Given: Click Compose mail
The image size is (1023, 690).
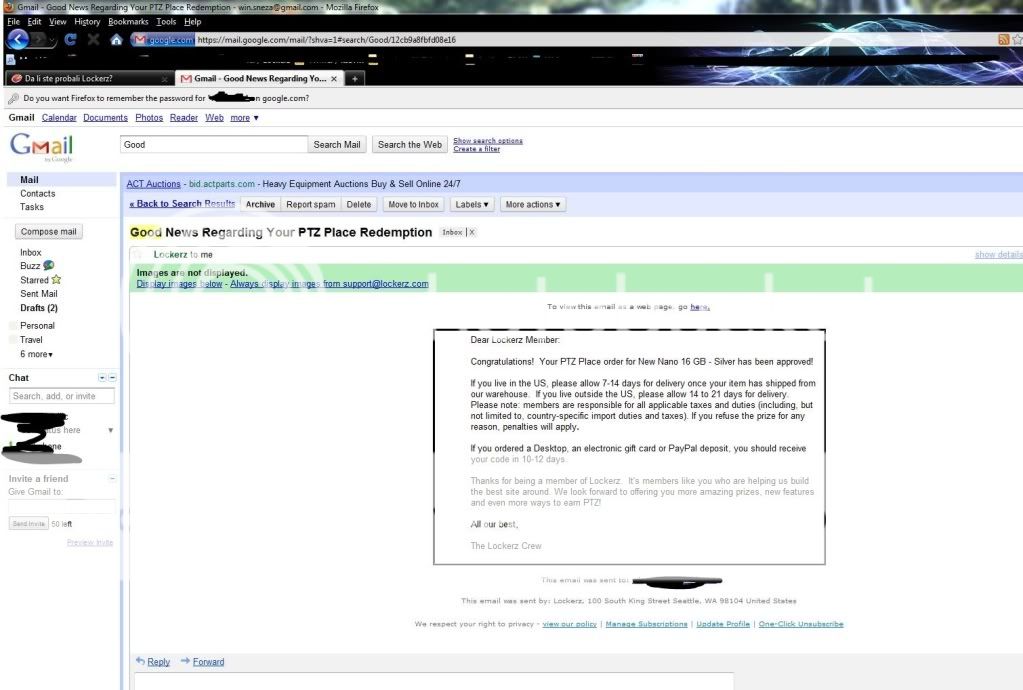Looking at the screenshot, I should [48, 232].
